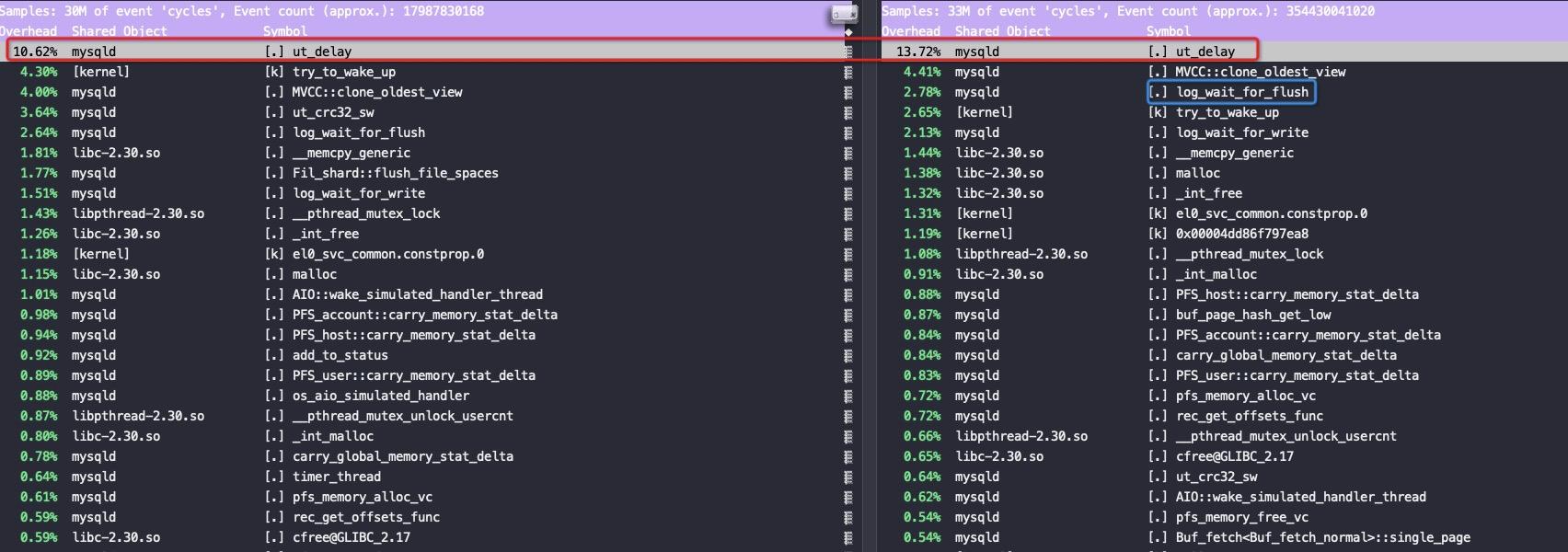Select rec_get_offsets_func at 0.59%
This screenshot has width=1568, height=552.
click(x=366, y=517)
